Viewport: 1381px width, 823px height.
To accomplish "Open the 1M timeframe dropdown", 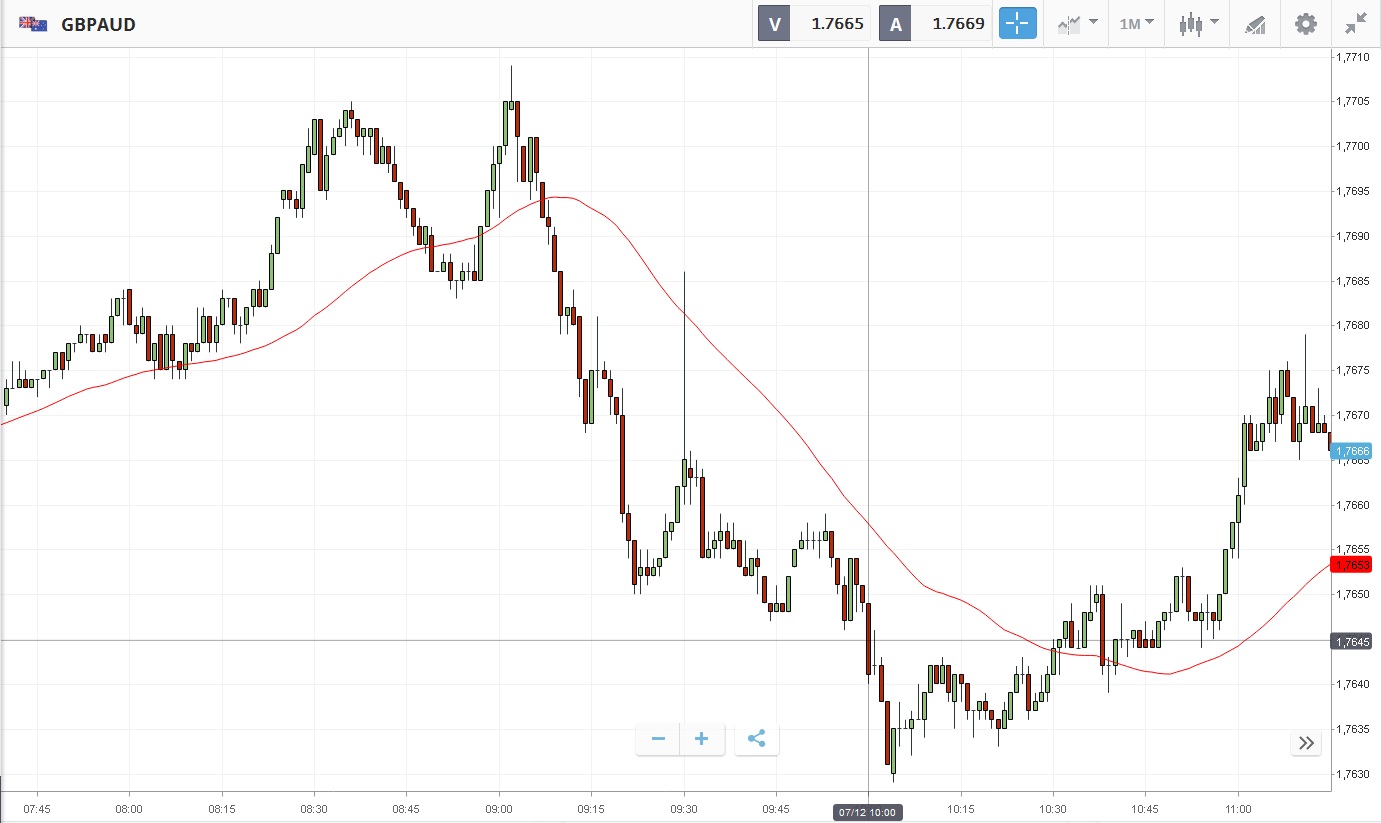I will (1136, 24).
